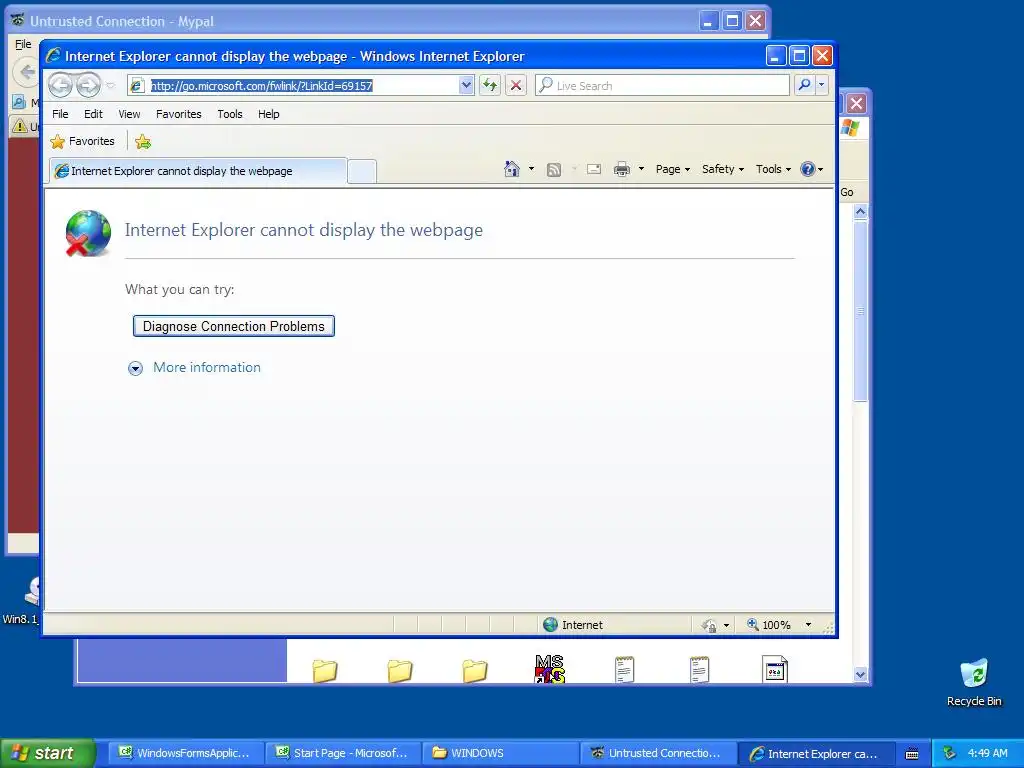Click the Internet security zone indicator

click(573, 625)
